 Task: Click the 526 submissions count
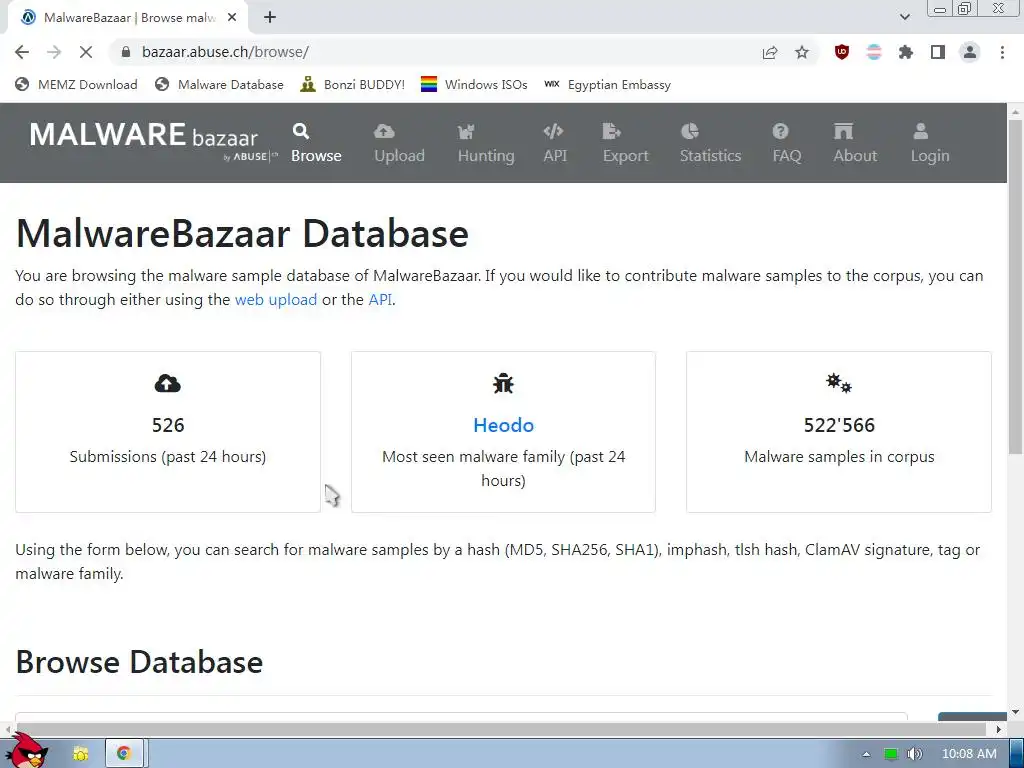[168, 425]
